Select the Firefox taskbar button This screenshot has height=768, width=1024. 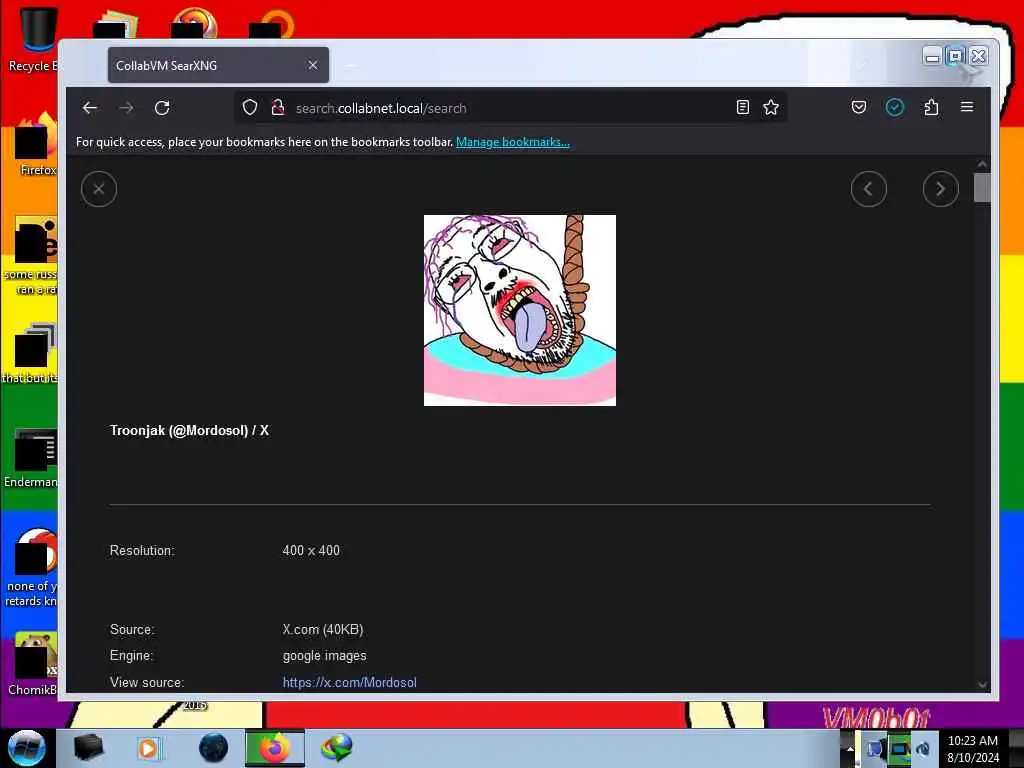coord(274,748)
